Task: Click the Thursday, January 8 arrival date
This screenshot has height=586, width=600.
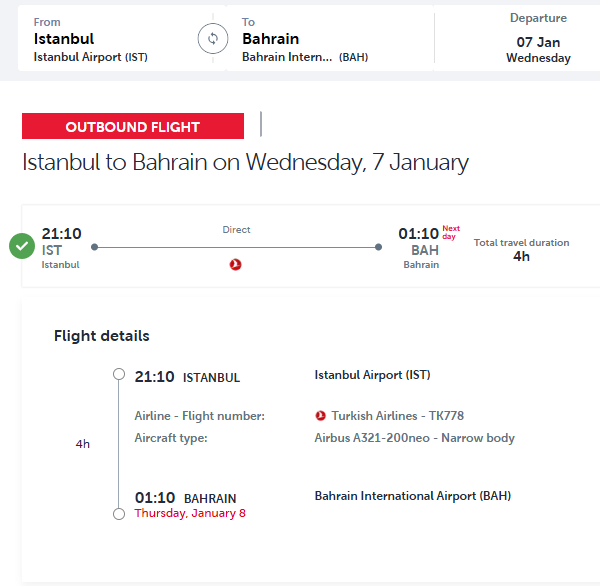Action: [190, 513]
